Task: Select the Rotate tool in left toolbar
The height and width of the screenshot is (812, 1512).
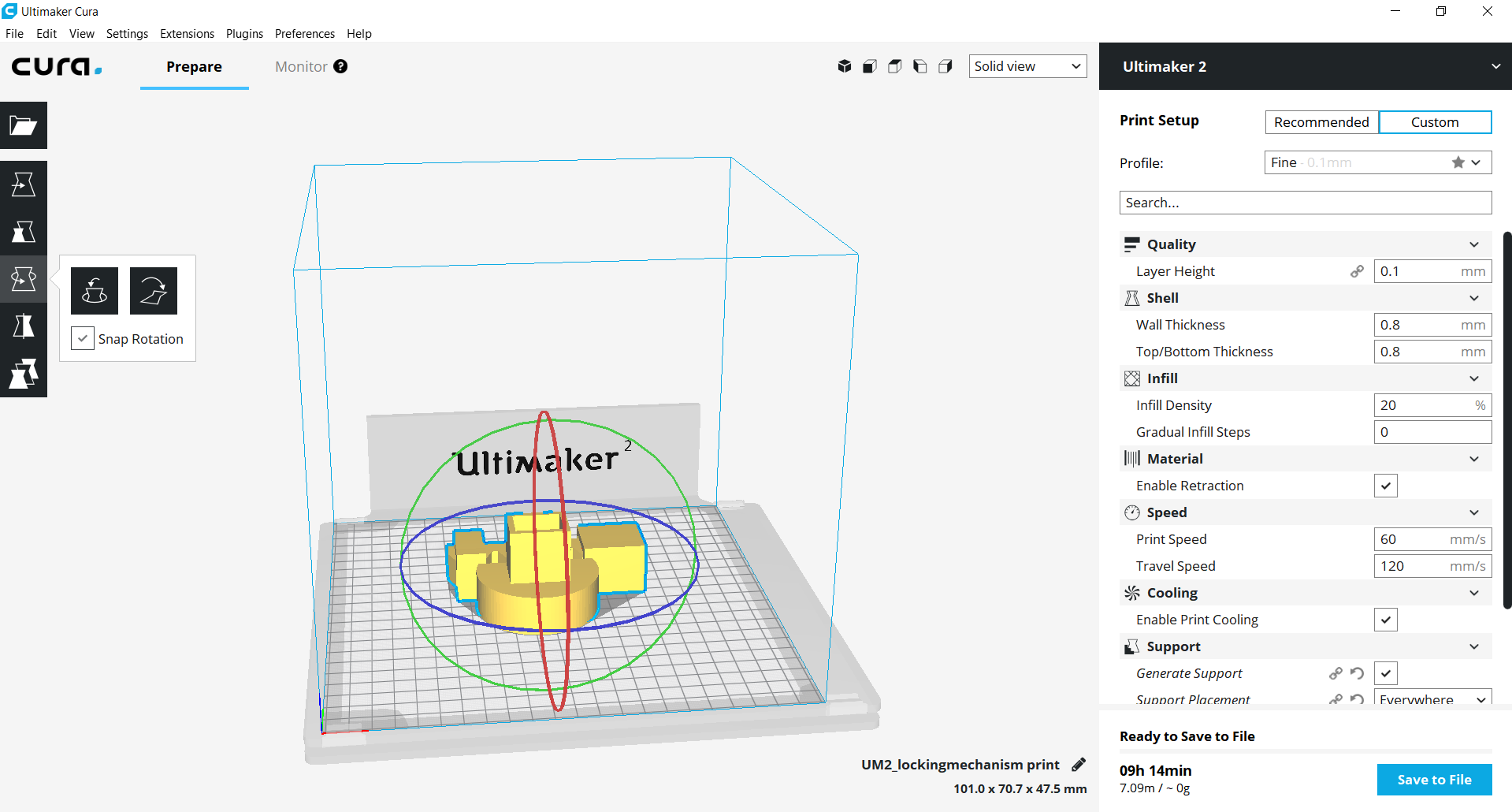Action: (x=24, y=279)
